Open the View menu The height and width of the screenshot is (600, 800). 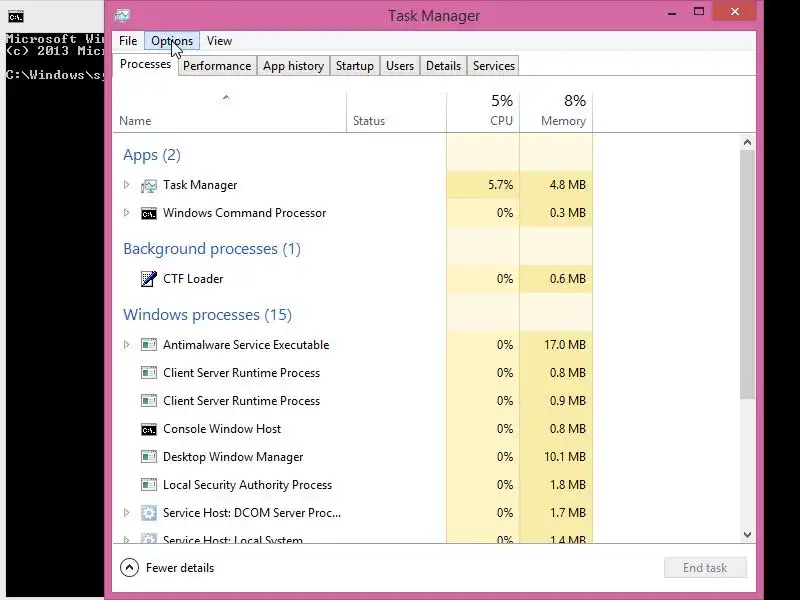point(219,41)
